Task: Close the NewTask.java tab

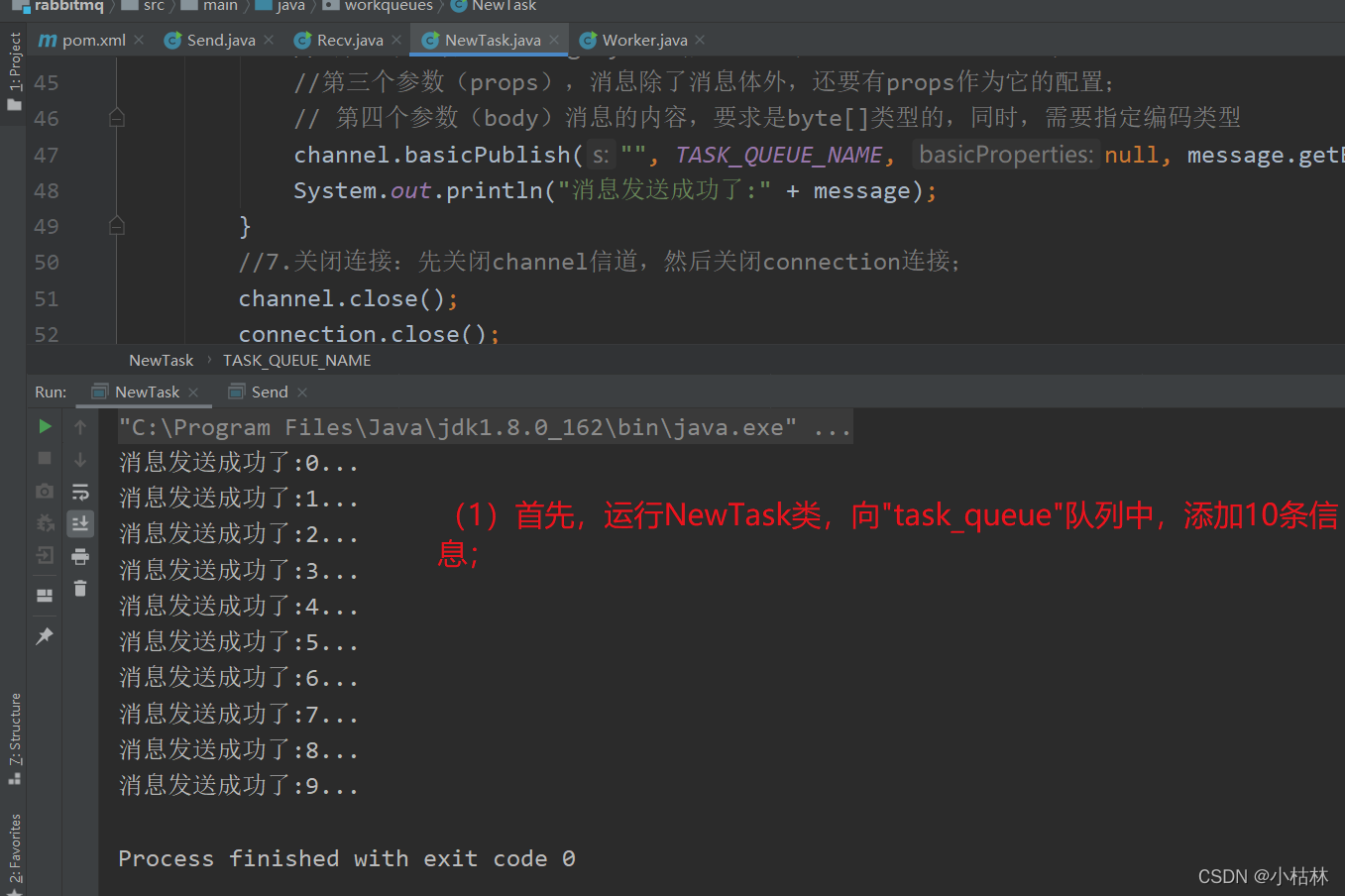Action: pyautogui.click(x=554, y=40)
